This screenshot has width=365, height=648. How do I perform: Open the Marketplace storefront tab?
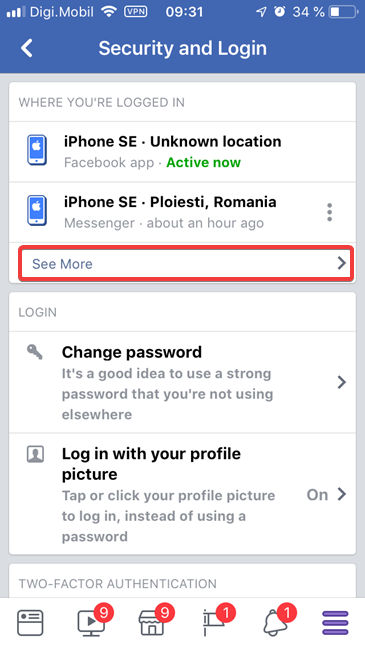[154, 621]
